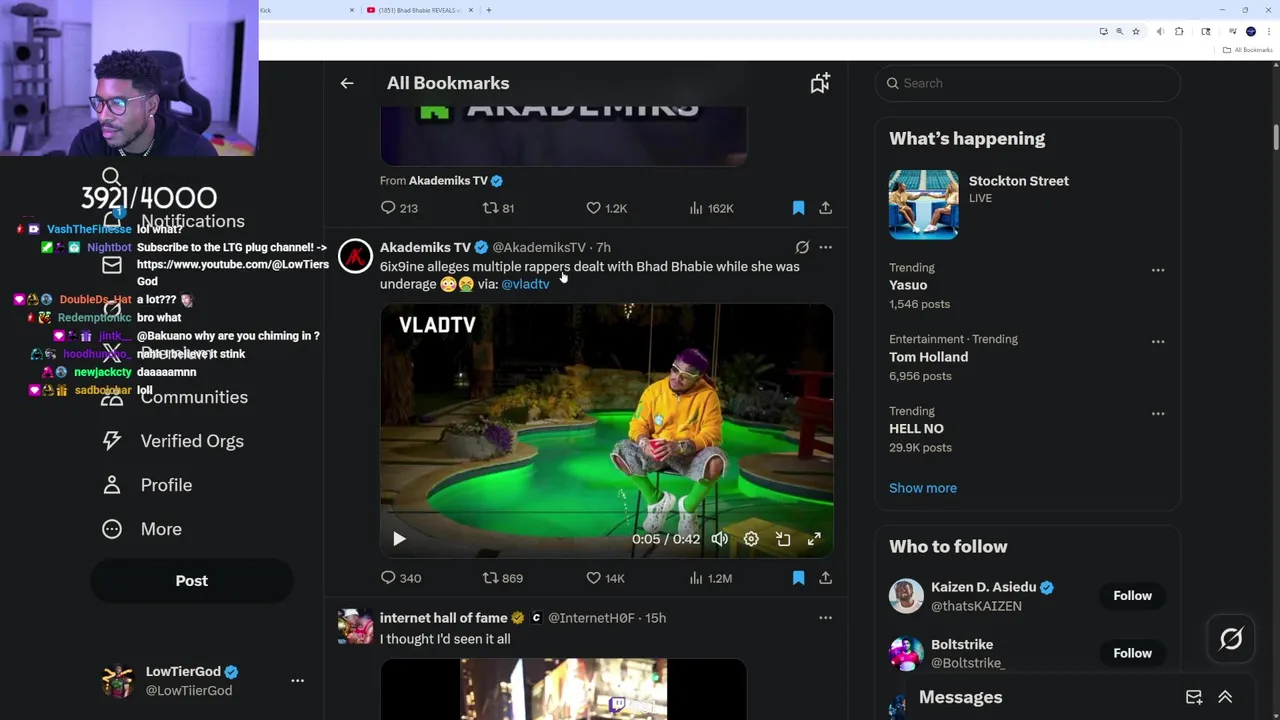This screenshot has width=1280, height=720.
Task: Open Stockton Street event thumbnail
Action: pyautogui.click(x=923, y=205)
